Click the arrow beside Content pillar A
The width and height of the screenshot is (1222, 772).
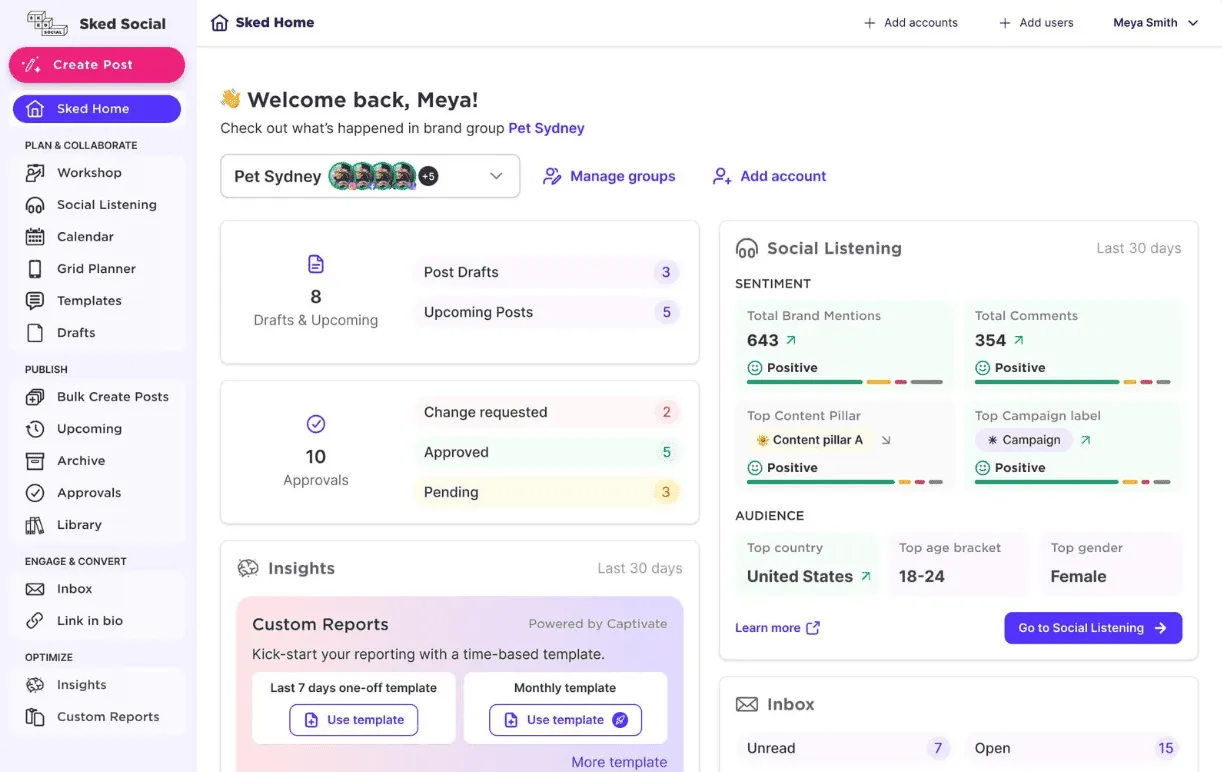(885, 440)
